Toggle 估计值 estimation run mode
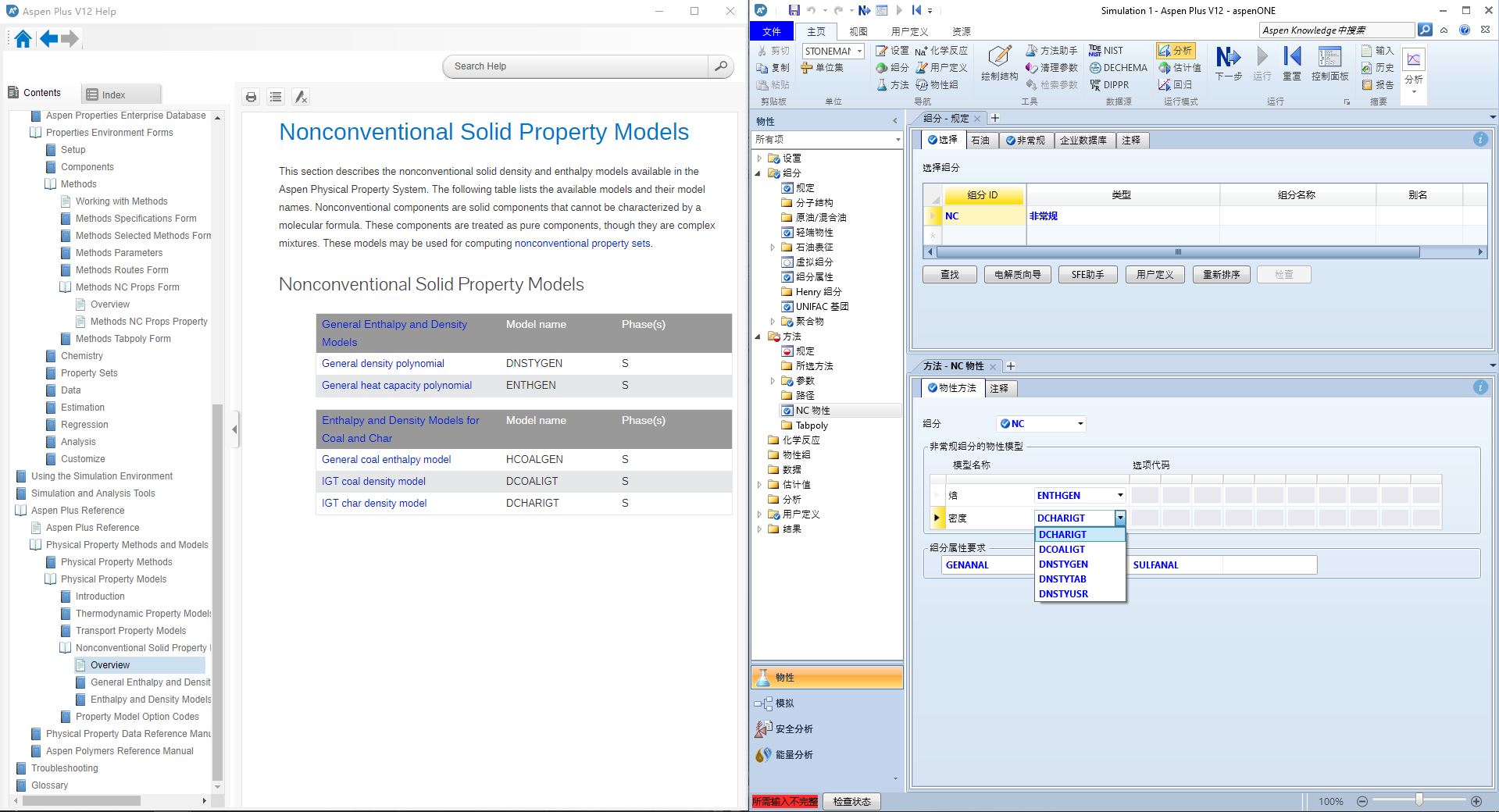The image size is (1499, 812). [x=1180, y=68]
